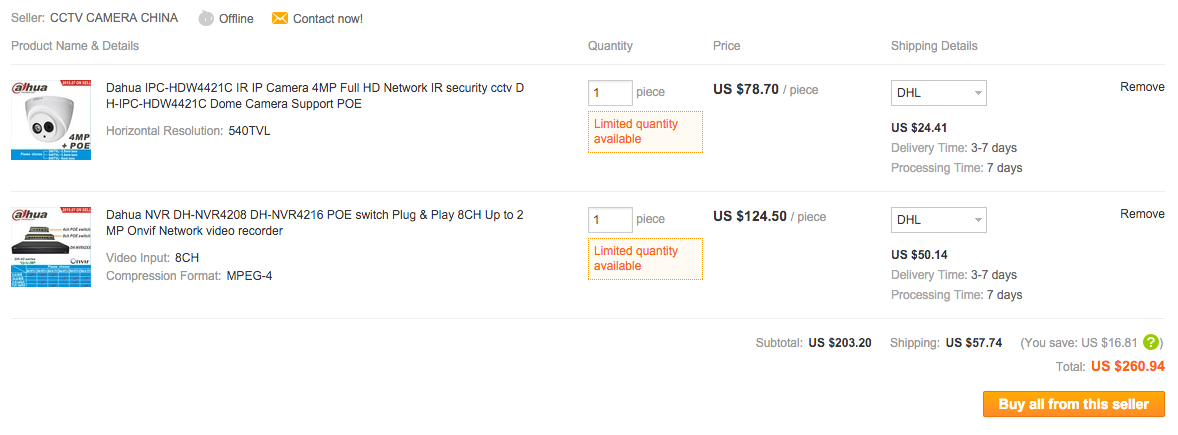1178x435 pixels.
Task: Click the order total US $260.94
Action: (x=1127, y=366)
